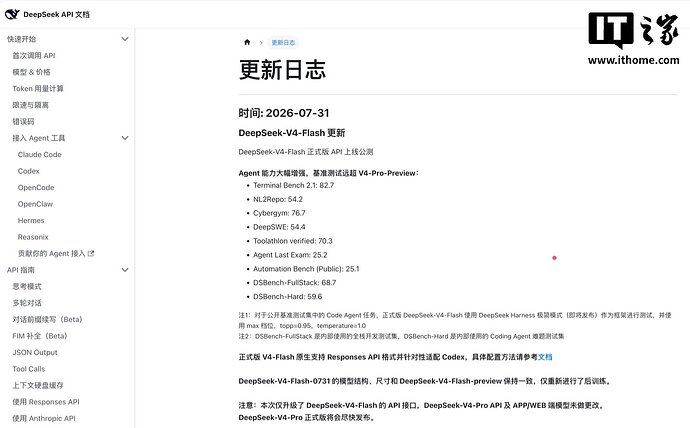
Task: Click the 时间: 2026-07-31 heading
Action: (284, 113)
